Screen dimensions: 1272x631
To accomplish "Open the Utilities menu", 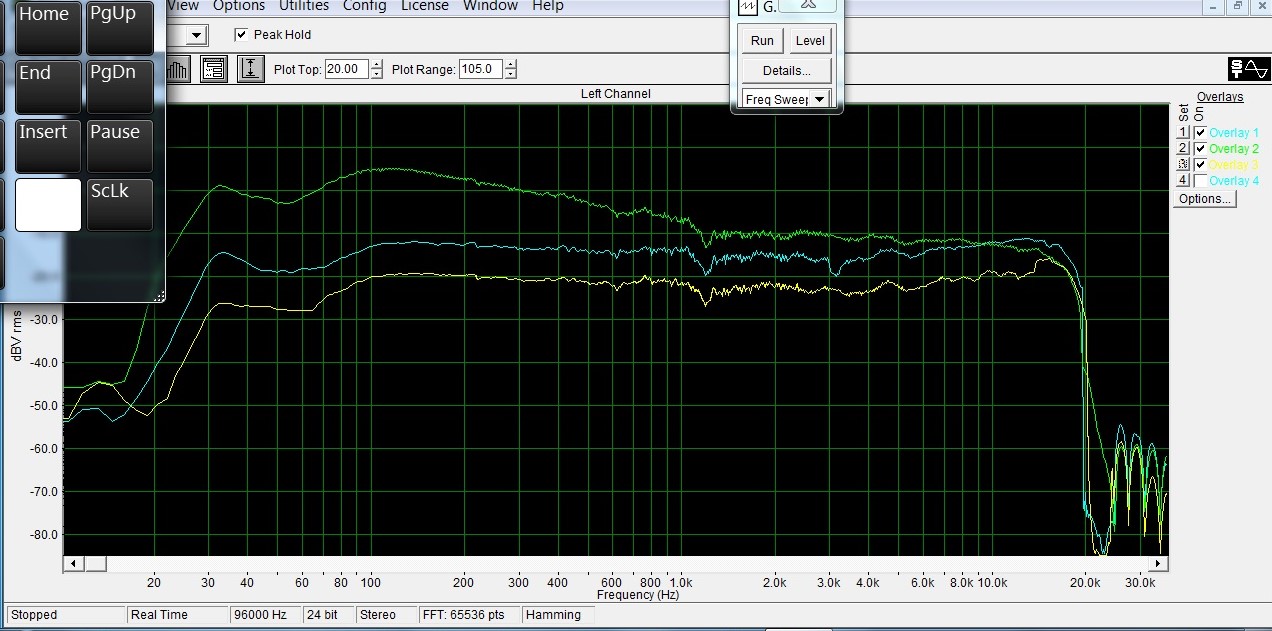I will [x=303, y=6].
